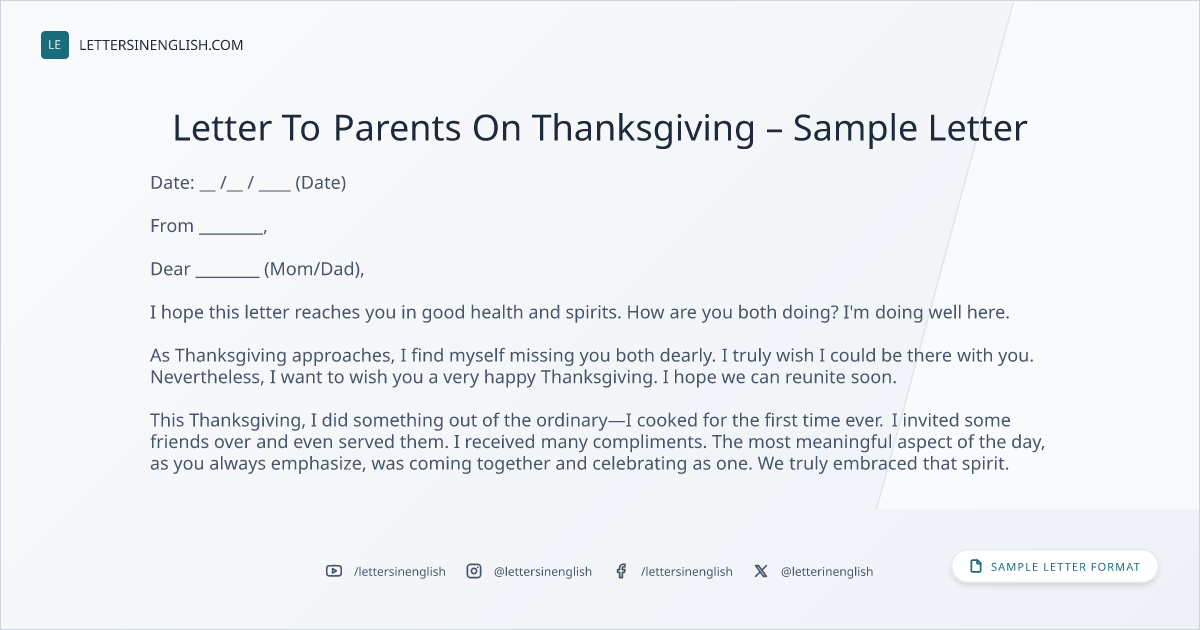The image size is (1200, 630).
Task: Click the Instagram icon in footer
Action: [x=474, y=571]
